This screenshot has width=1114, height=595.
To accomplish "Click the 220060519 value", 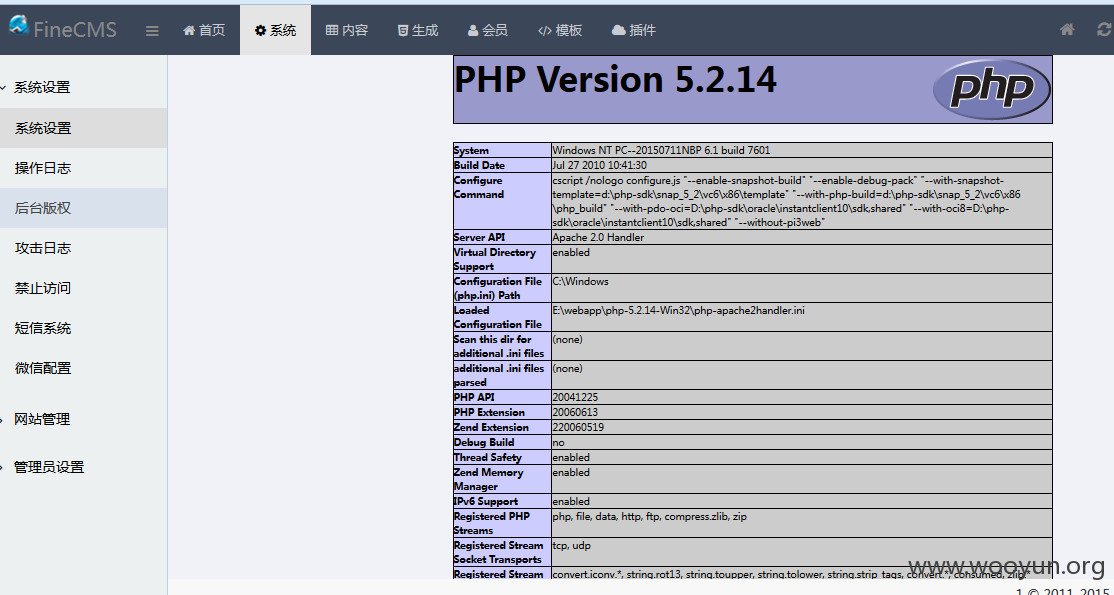I will (578, 427).
